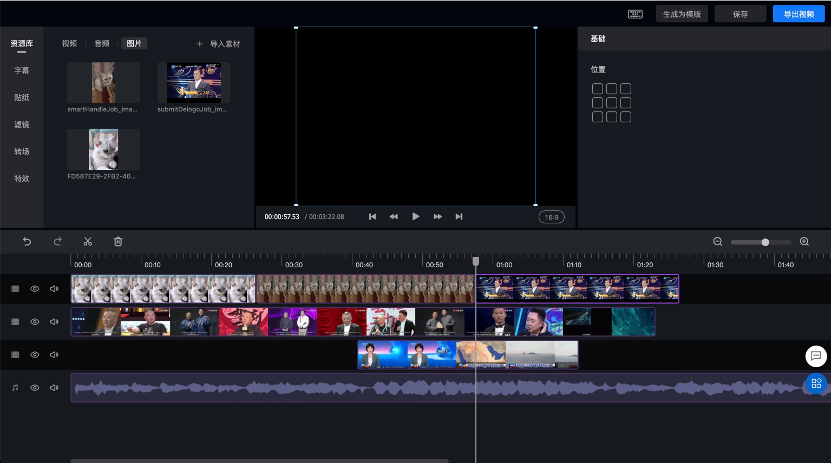This screenshot has width=832, height=464.
Task: Click the redo arrow icon
Action: 57,241
